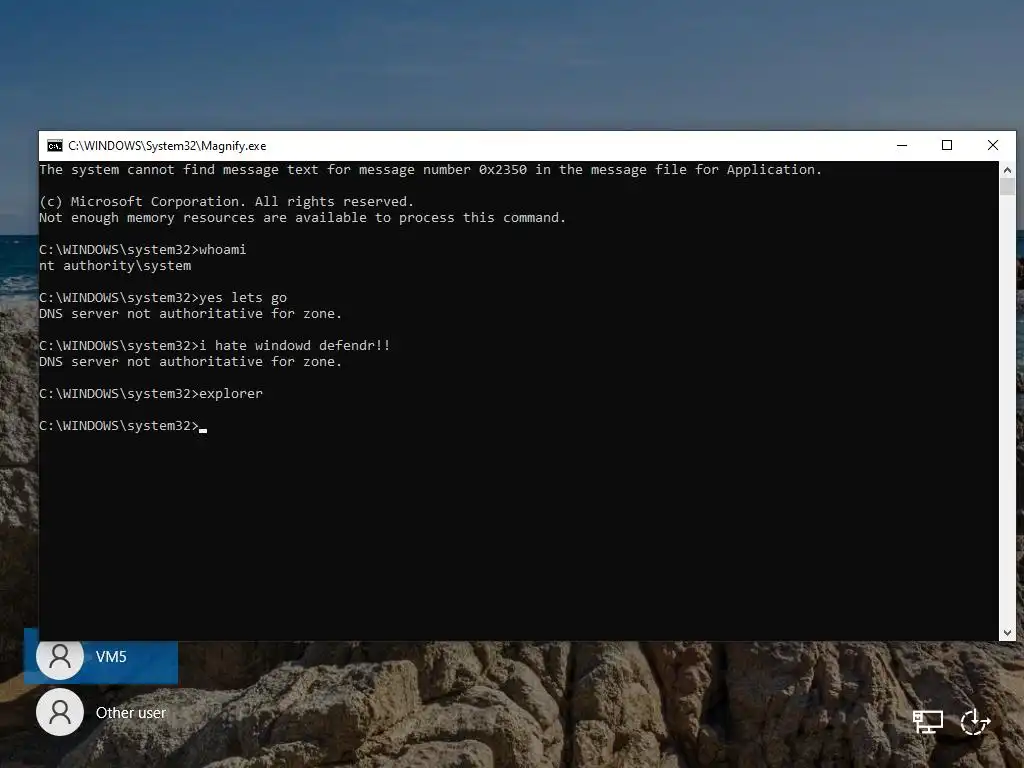The image size is (1024, 768).
Task: Click the scrollbar down arrow in console
Action: point(1007,633)
